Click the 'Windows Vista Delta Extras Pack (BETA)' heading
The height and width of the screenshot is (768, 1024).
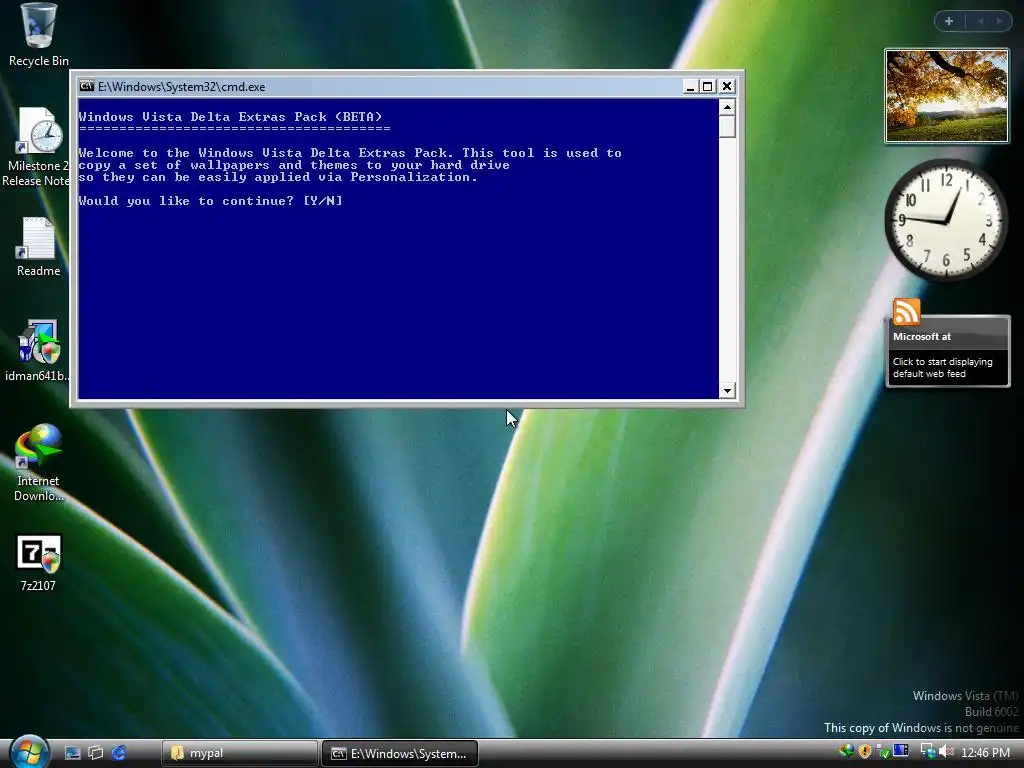(230, 117)
